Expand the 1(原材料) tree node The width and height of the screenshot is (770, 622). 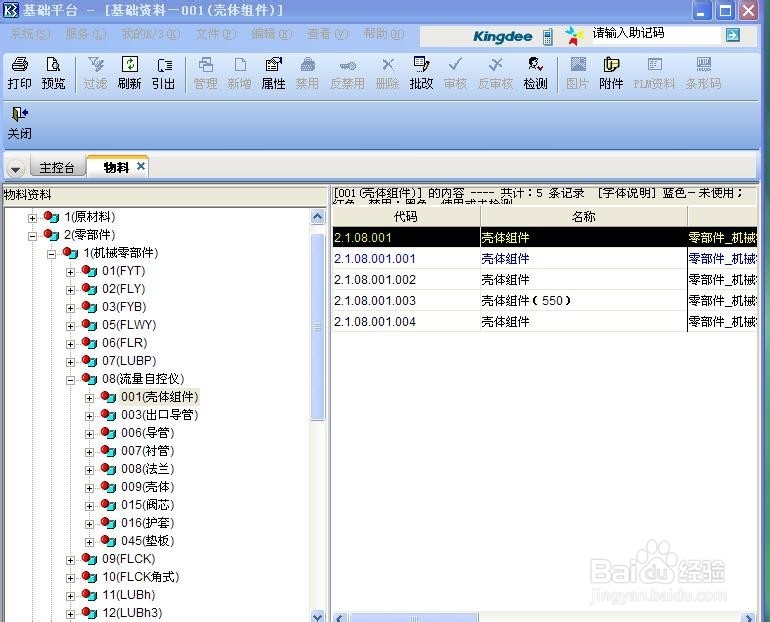coord(32,218)
